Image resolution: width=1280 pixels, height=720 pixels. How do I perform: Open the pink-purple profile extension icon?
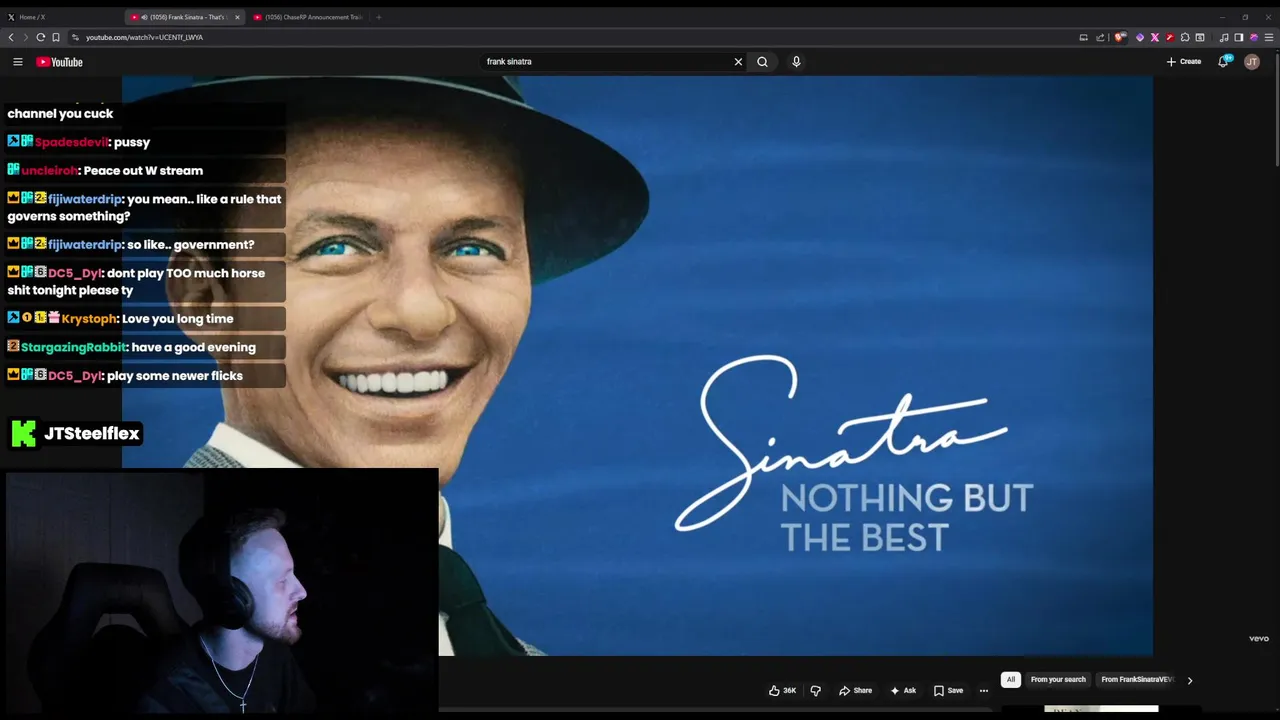click(x=1254, y=37)
